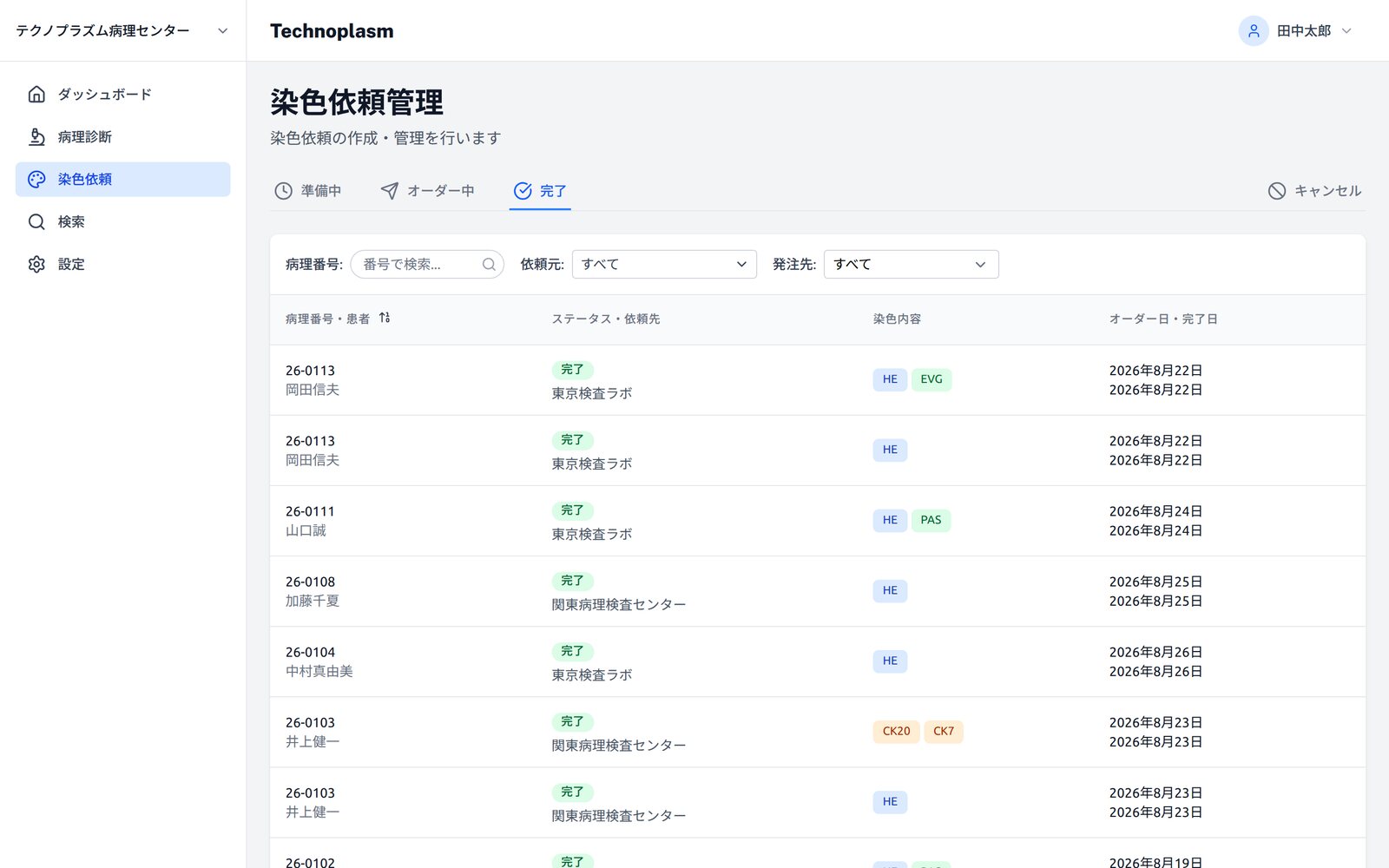Click 完了 badge in 加藤千夏 row

(x=572, y=581)
